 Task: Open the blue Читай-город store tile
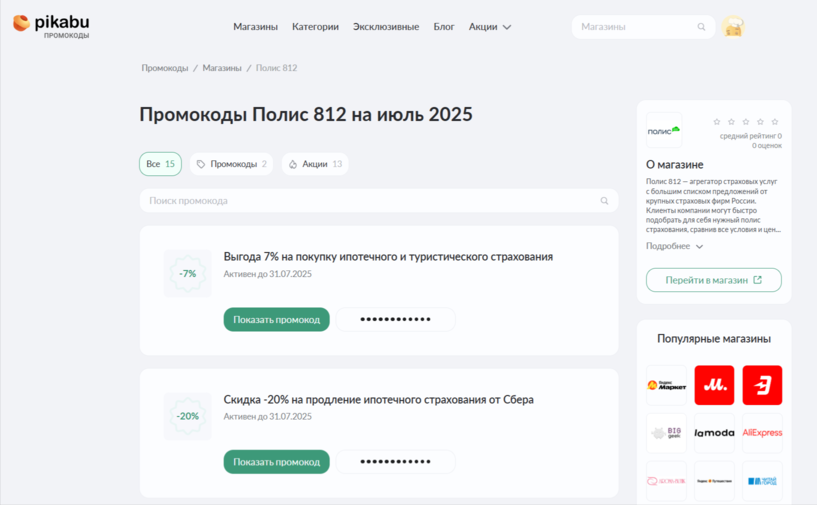pyautogui.click(x=762, y=481)
